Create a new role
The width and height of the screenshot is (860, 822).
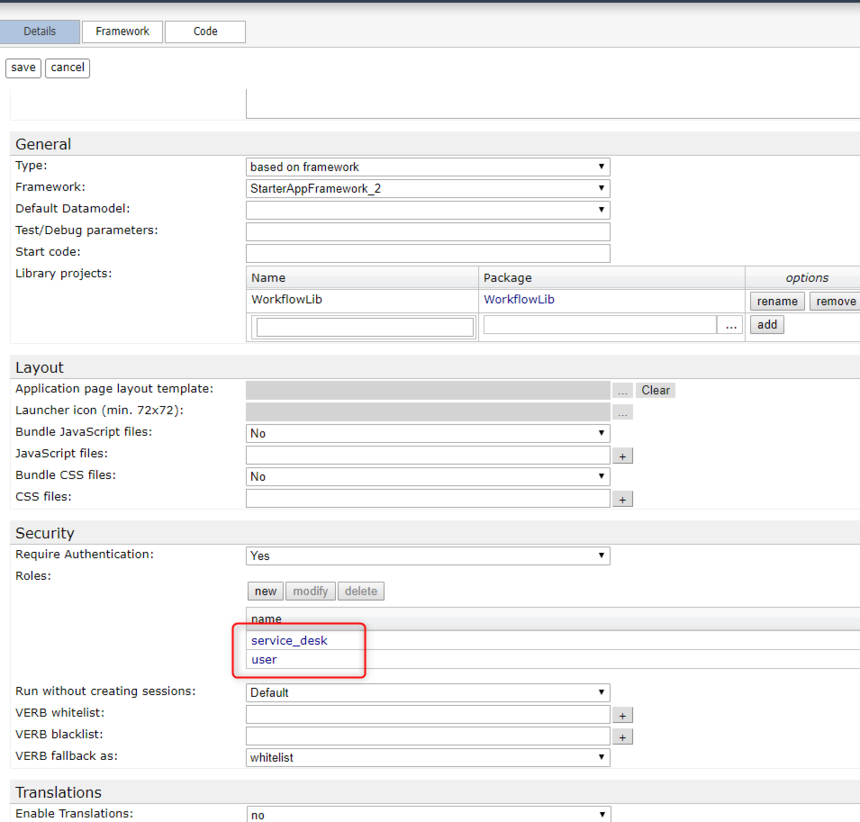265,591
